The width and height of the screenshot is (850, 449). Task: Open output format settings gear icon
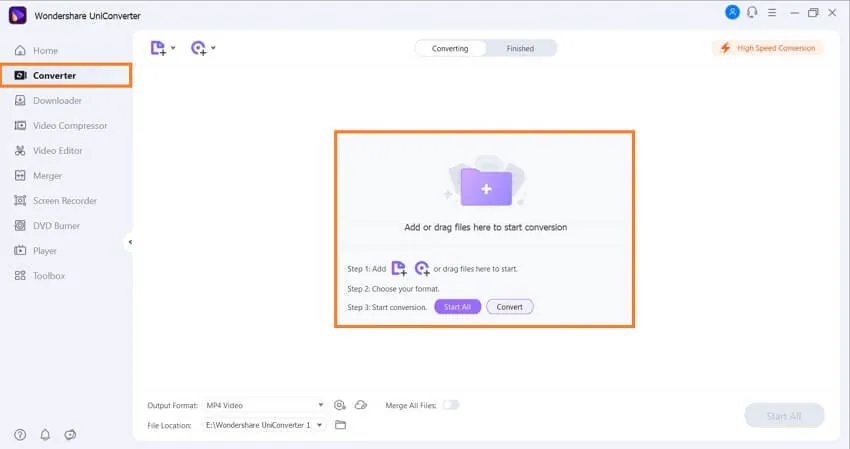[340, 405]
